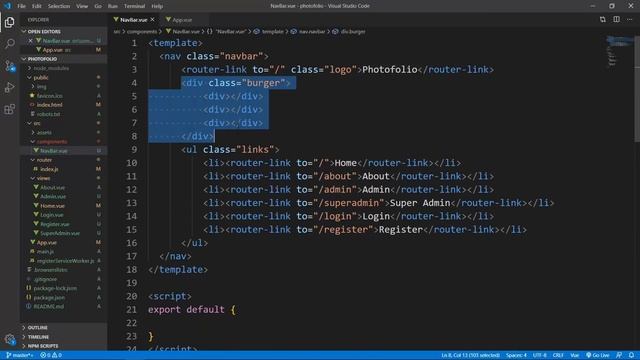Click the Go Live button

click(x=598, y=356)
